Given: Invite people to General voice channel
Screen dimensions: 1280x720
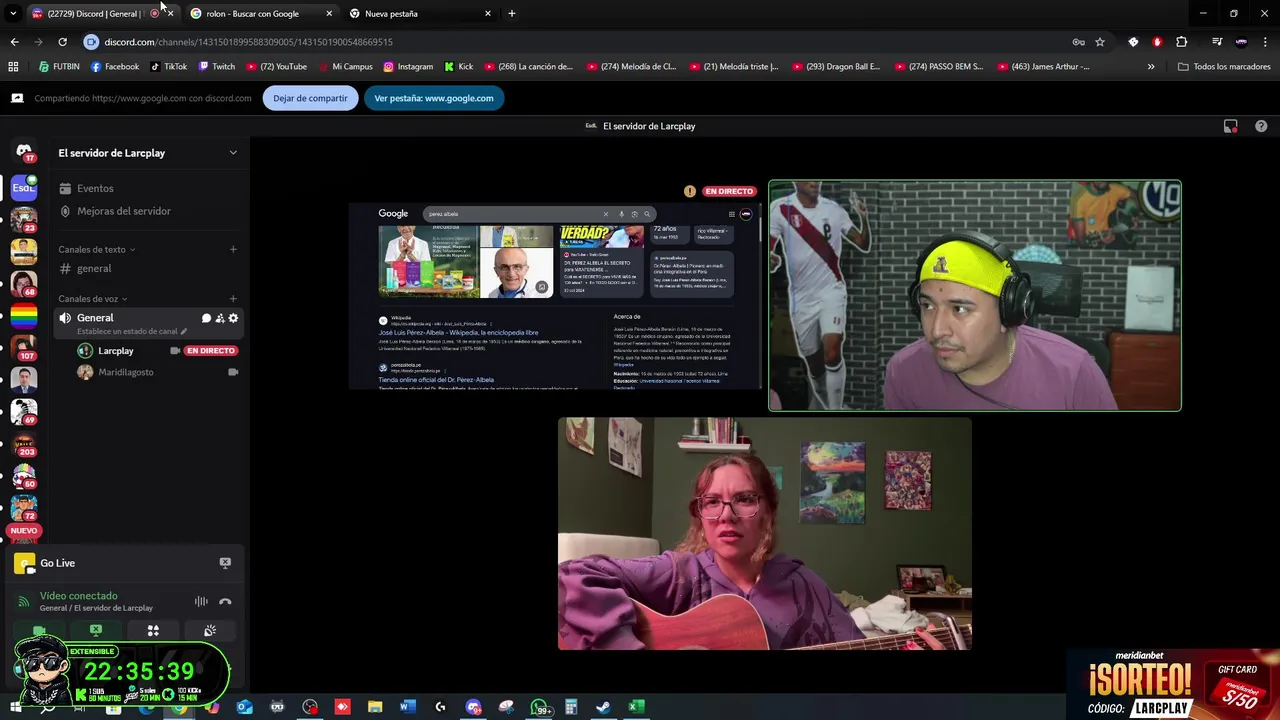Looking at the screenshot, I should (x=220, y=318).
